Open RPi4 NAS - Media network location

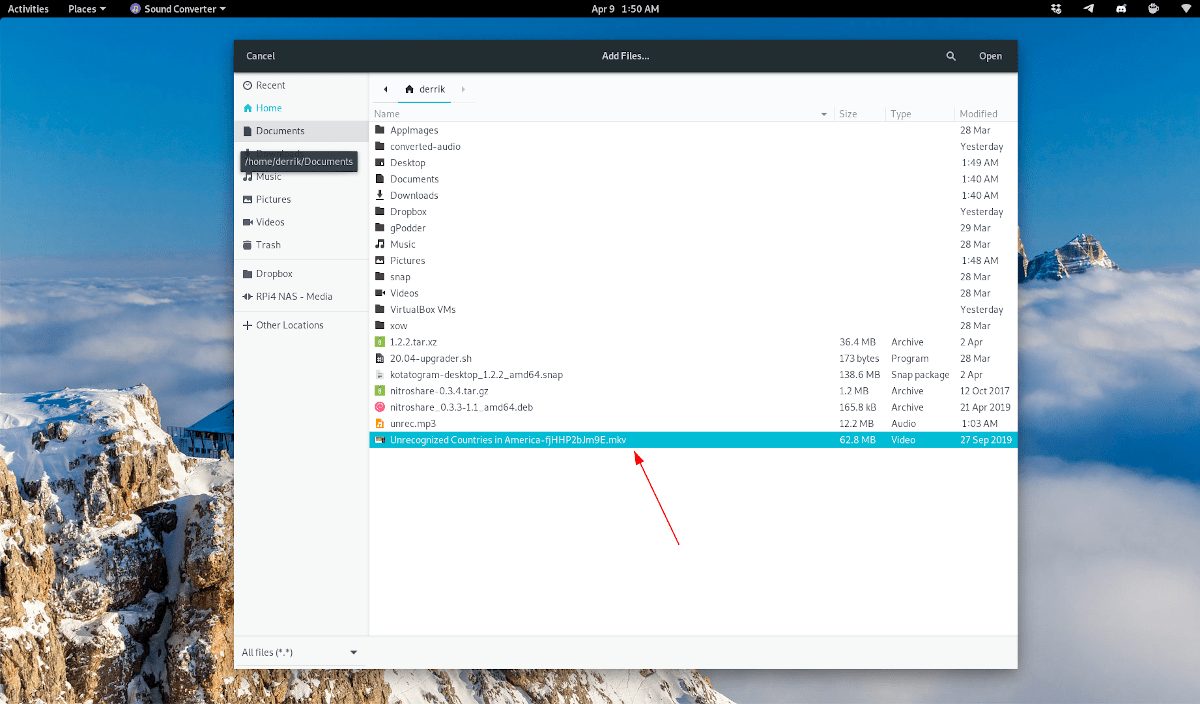click(x=292, y=296)
